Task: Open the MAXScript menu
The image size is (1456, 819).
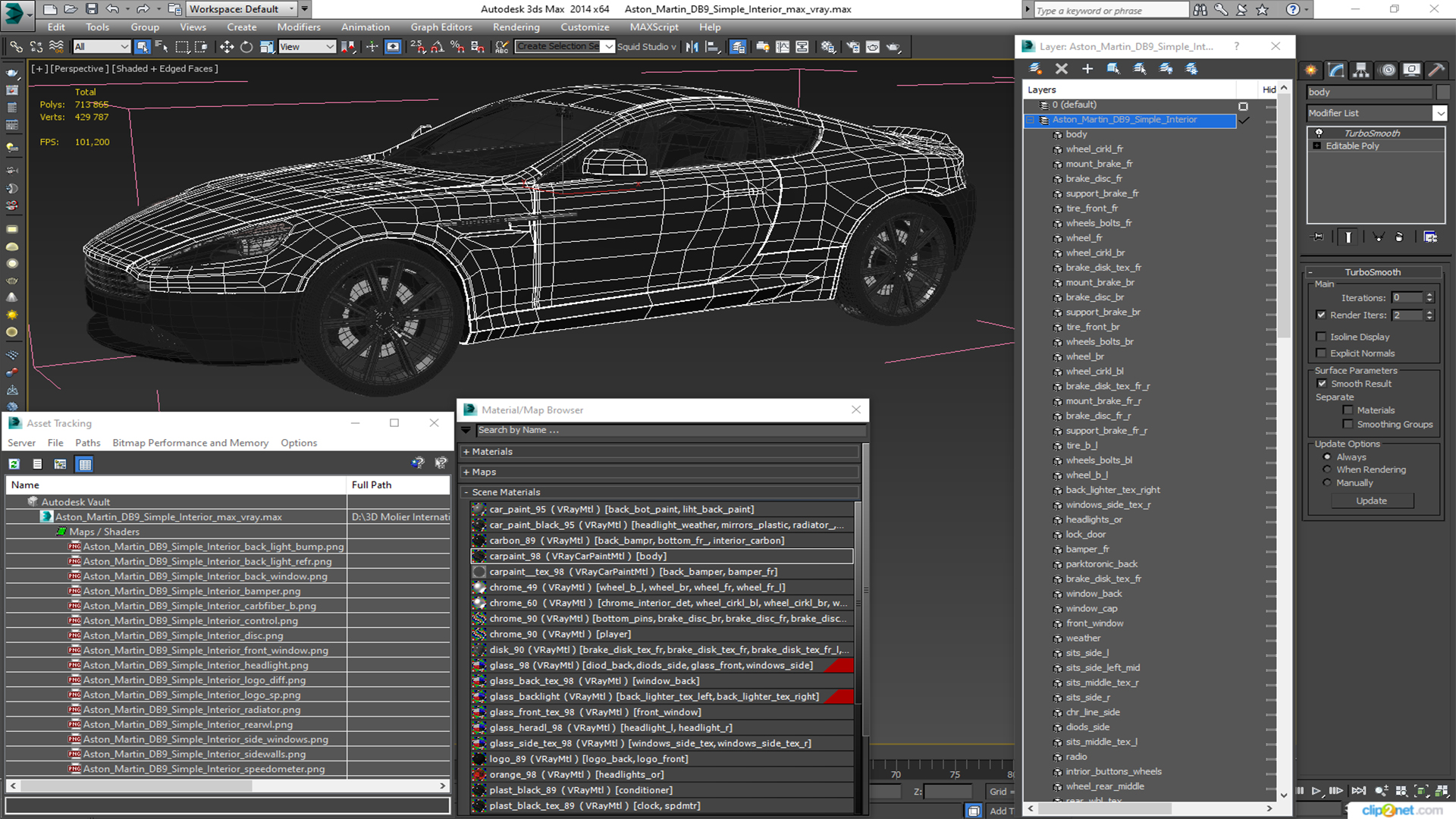Action: (x=654, y=27)
